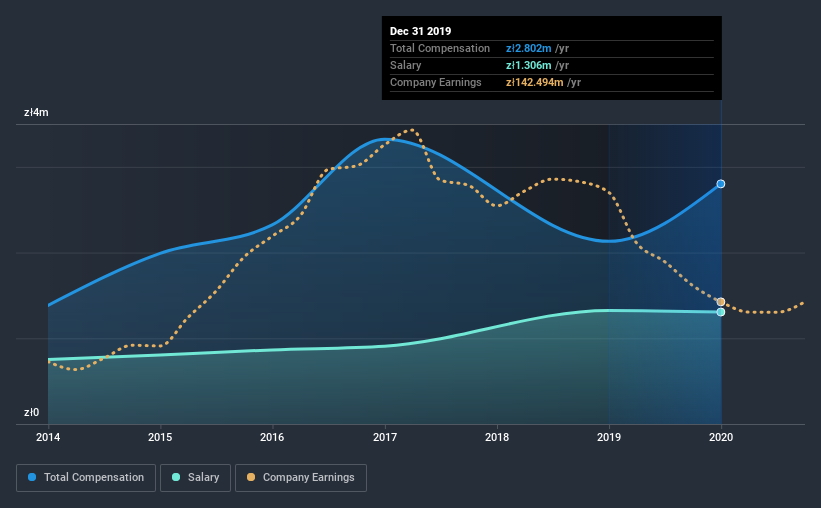Screen dimensions: 821x508
Task: Click the Total Compensation row label in tooltip
Action: point(440,48)
